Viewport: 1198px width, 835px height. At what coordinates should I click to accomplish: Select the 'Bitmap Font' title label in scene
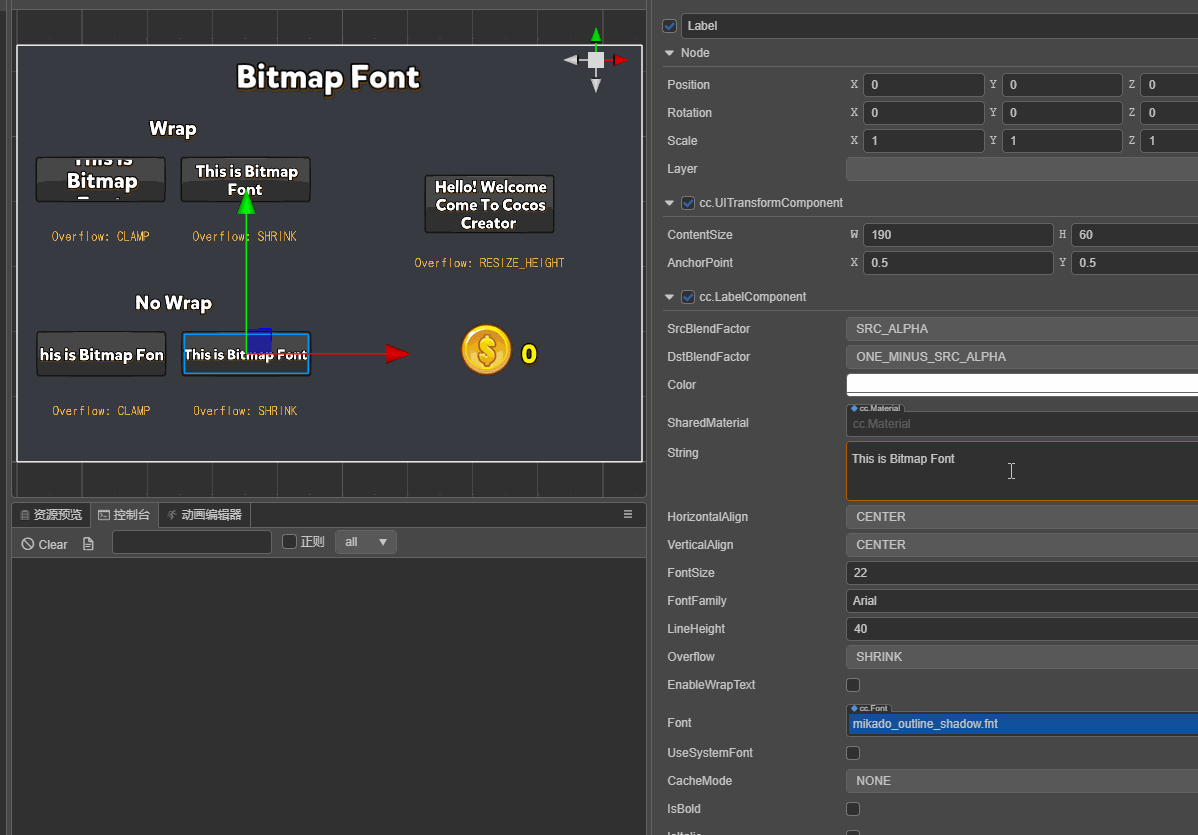tap(329, 77)
